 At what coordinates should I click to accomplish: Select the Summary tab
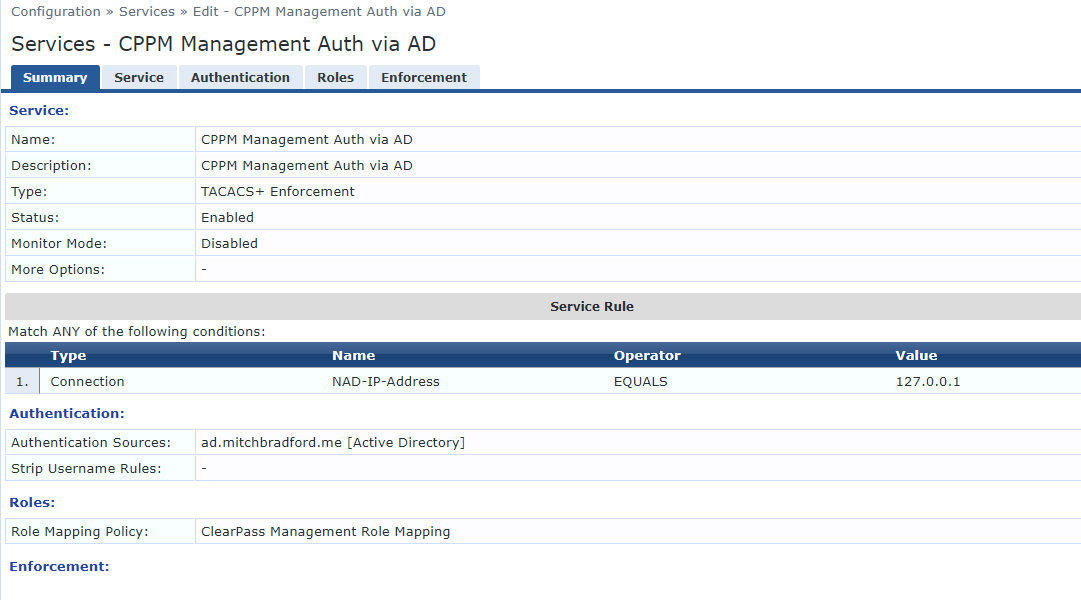[55, 77]
